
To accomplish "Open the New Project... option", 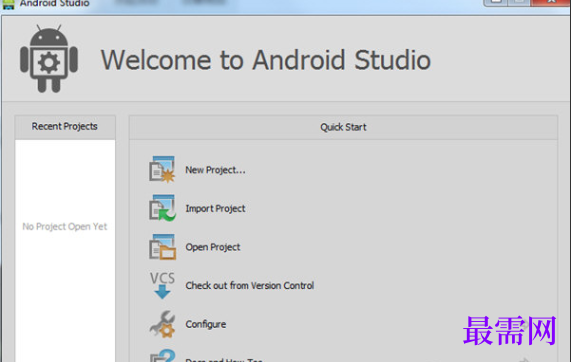I will 215,170.
